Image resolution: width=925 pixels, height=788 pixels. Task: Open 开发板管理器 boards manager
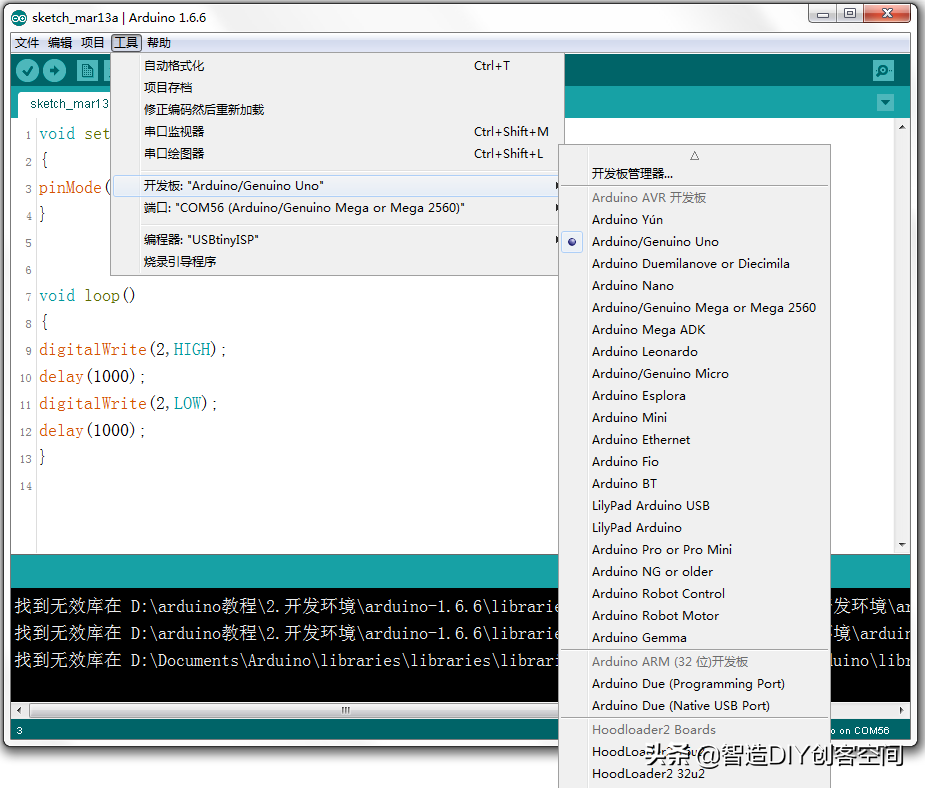tap(632, 174)
